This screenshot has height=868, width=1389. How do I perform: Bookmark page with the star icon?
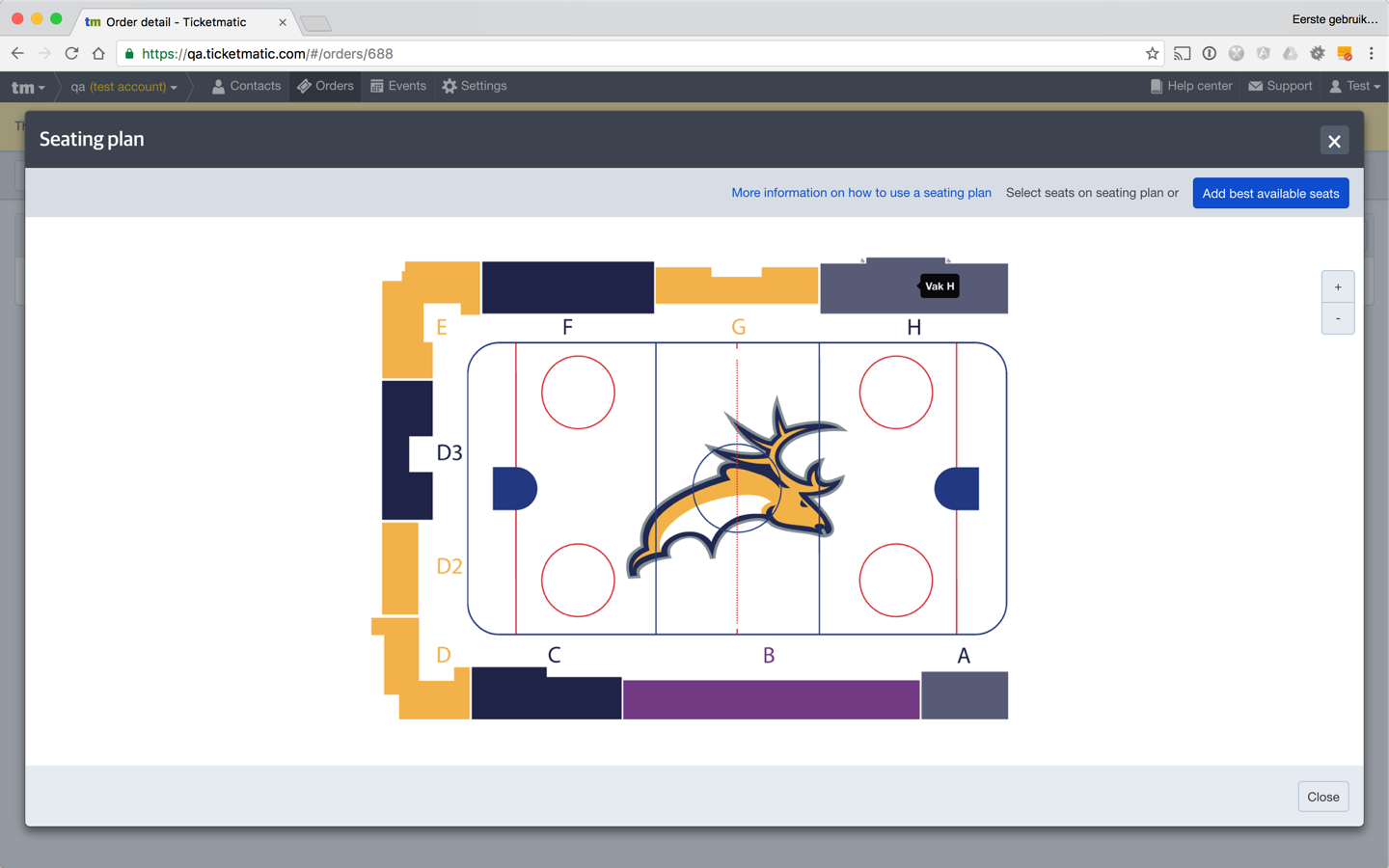[1152, 53]
